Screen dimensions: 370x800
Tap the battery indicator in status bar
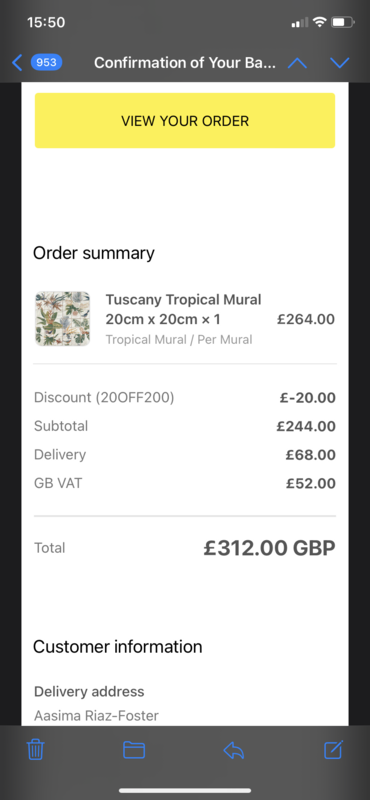(342, 22)
